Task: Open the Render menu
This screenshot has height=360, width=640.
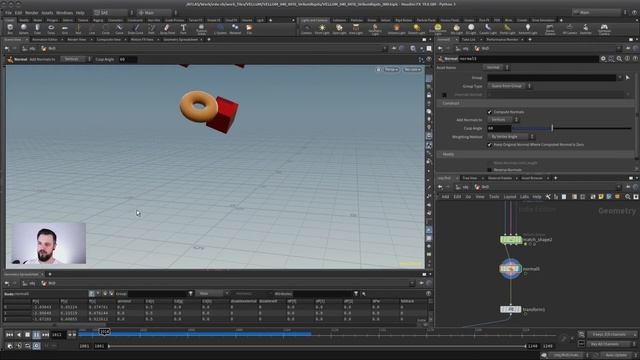Action: click(x=31, y=13)
